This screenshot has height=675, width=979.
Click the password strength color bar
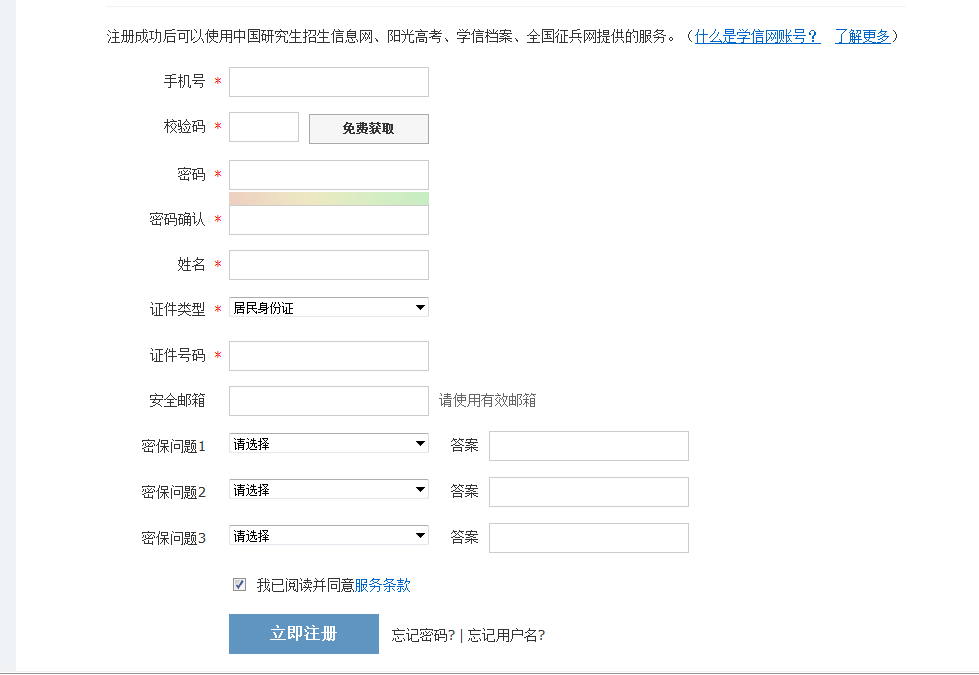pos(328,199)
